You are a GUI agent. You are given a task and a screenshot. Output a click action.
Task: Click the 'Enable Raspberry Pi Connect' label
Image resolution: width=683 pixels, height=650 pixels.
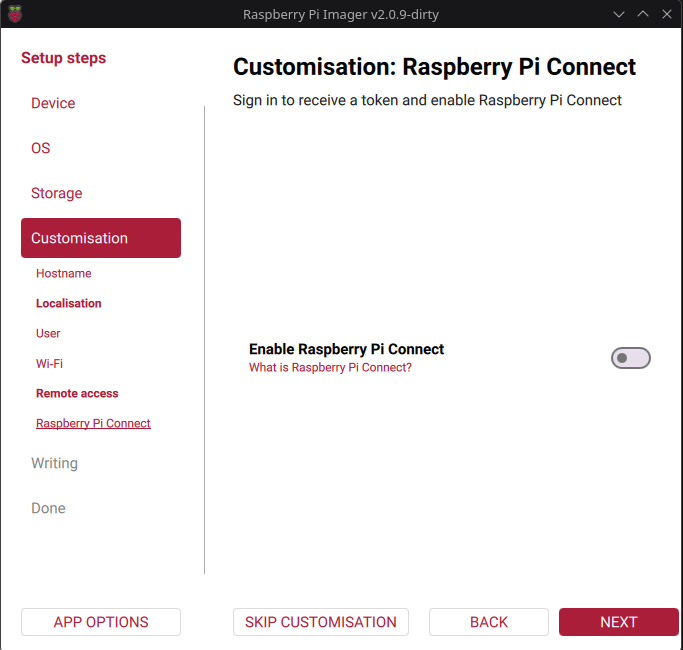346,349
